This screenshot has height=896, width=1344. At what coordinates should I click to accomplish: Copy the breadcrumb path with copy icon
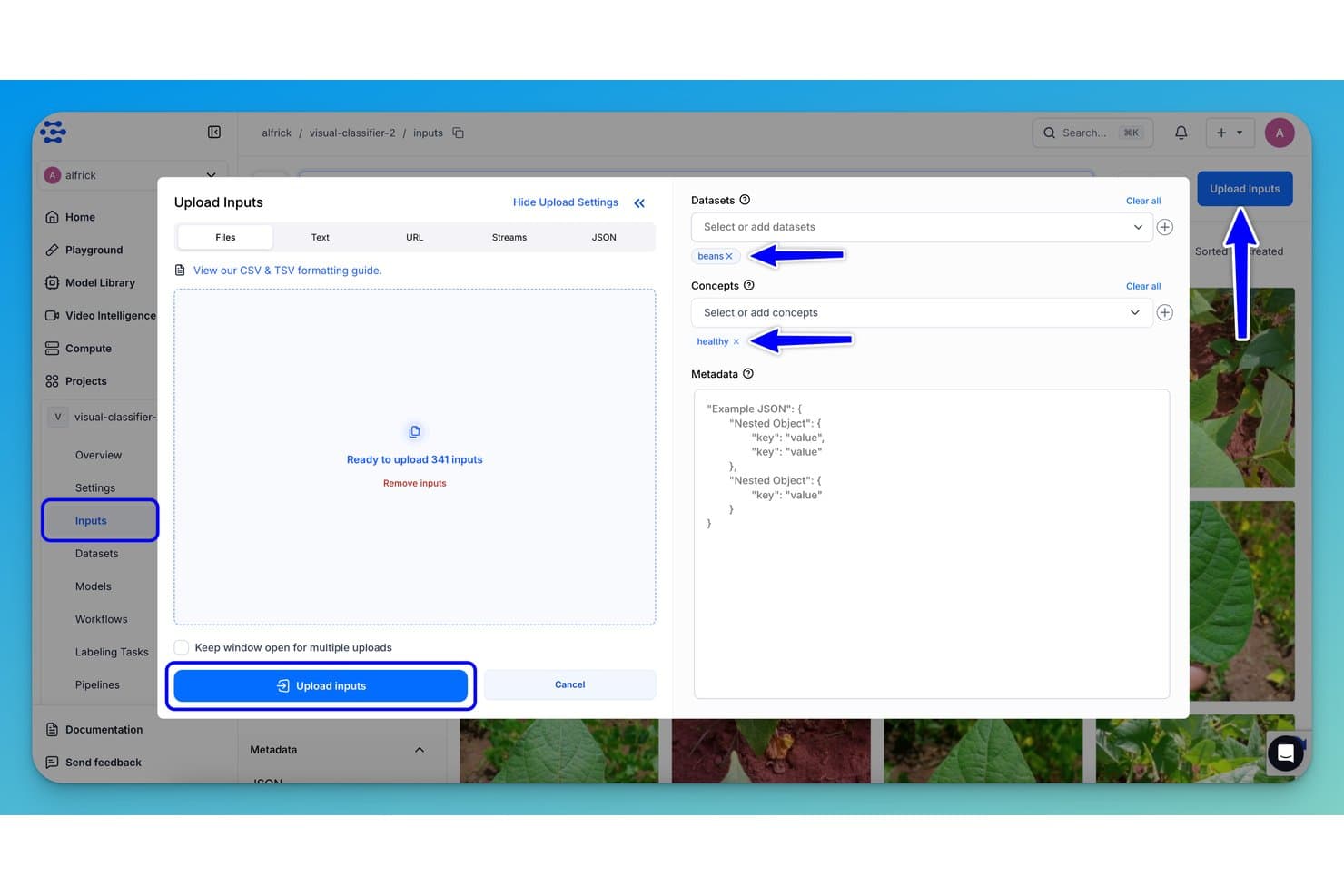pyautogui.click(x=459, y=133)
